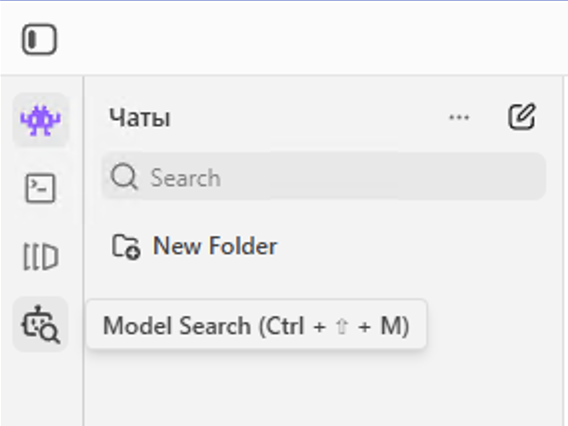Focus the Search chats input field
This screenshot has width=568, height=426.
pyautogui.click(x=323, y=176)
